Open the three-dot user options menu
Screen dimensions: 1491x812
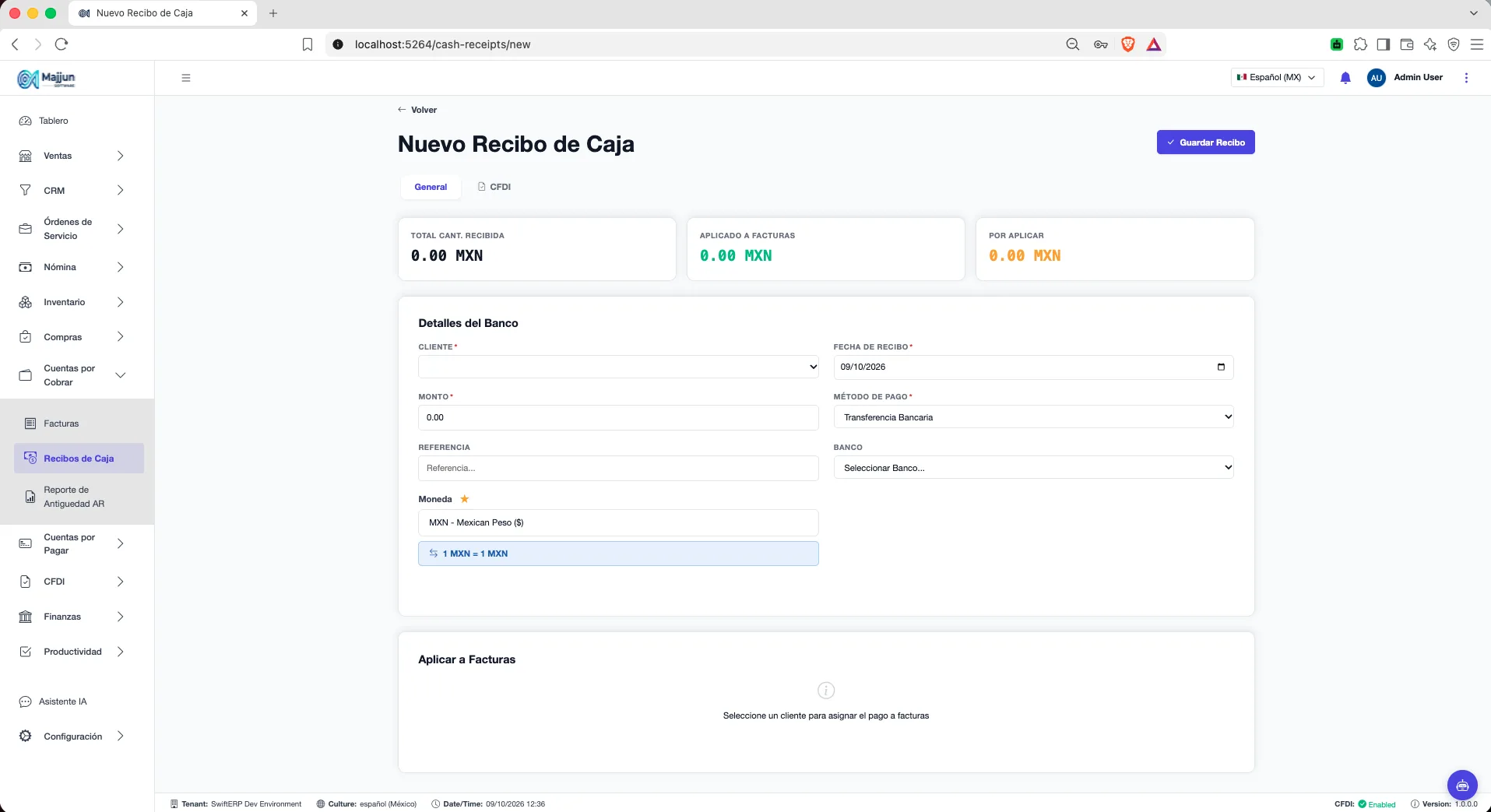[1466, 78]
